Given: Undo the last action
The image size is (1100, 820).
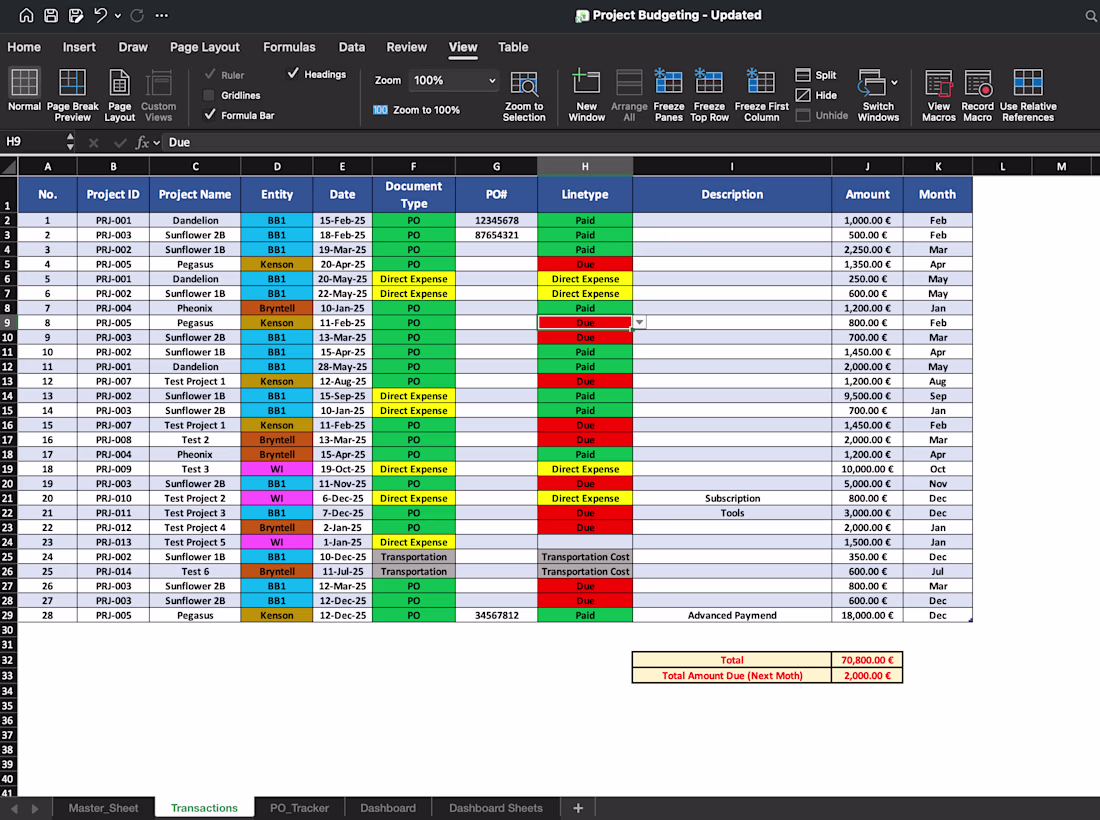Looking at the screenshot, I should coord(100,15).
